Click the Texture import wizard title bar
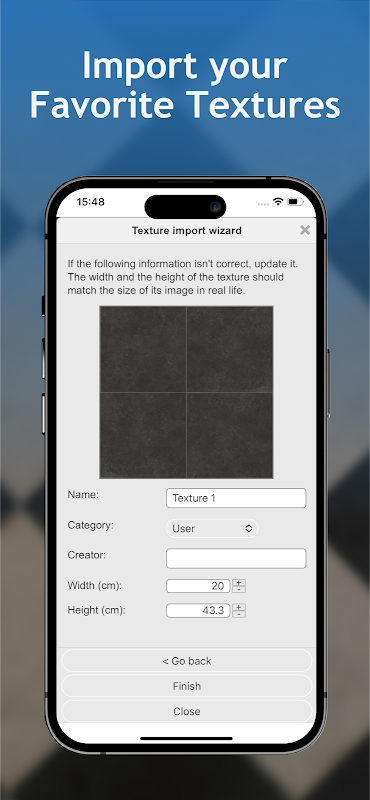This screenshot has width=370, height=800. (x=187, y=231)
